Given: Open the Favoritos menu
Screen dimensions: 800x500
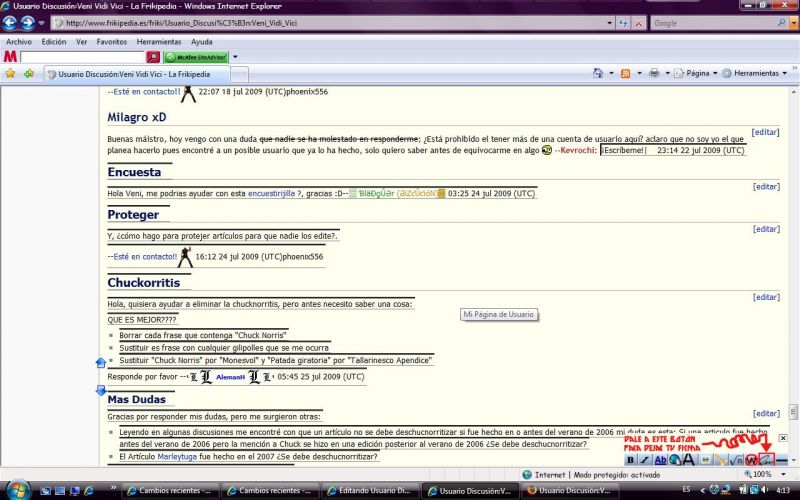Looking at the screenshot, I should point(111,42).
